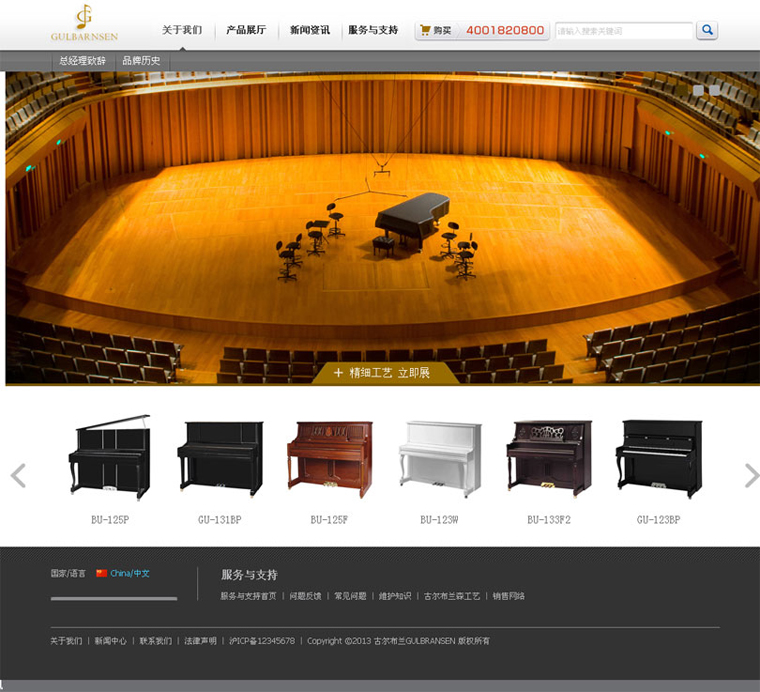
Task: Open the 服务与支持 navigation menu
Action: 373,30
